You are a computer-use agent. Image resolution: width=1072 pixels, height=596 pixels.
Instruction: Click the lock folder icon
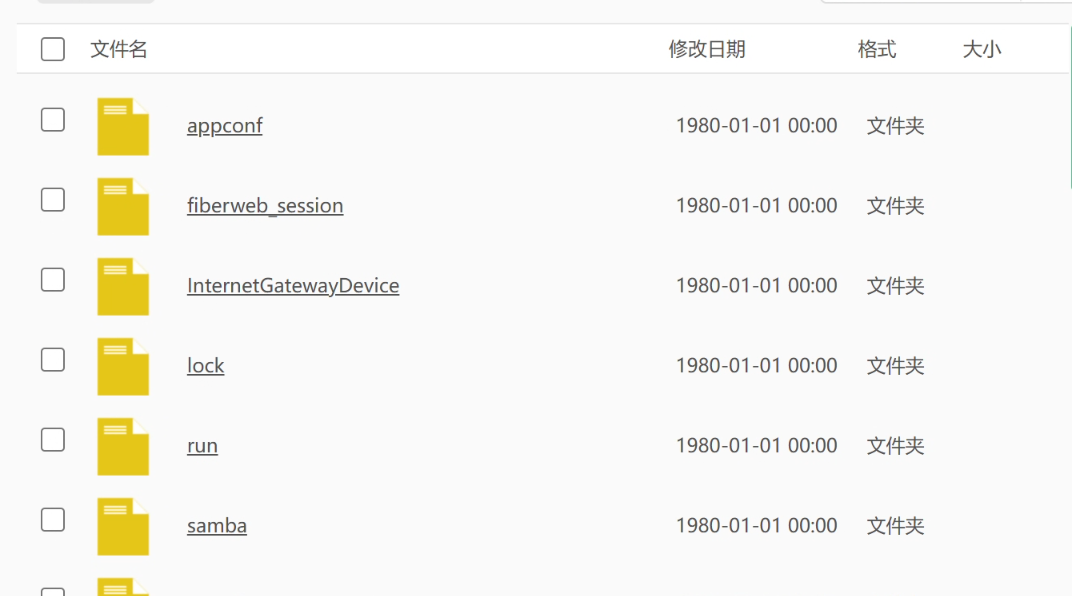pos(123,367)
